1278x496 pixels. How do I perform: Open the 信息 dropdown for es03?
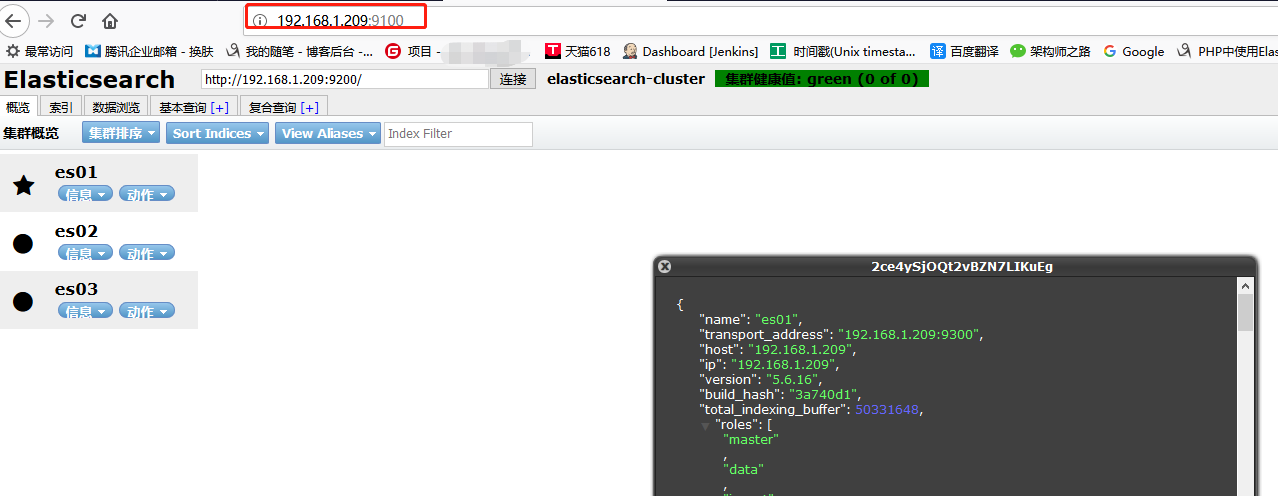tap(85, 311)
